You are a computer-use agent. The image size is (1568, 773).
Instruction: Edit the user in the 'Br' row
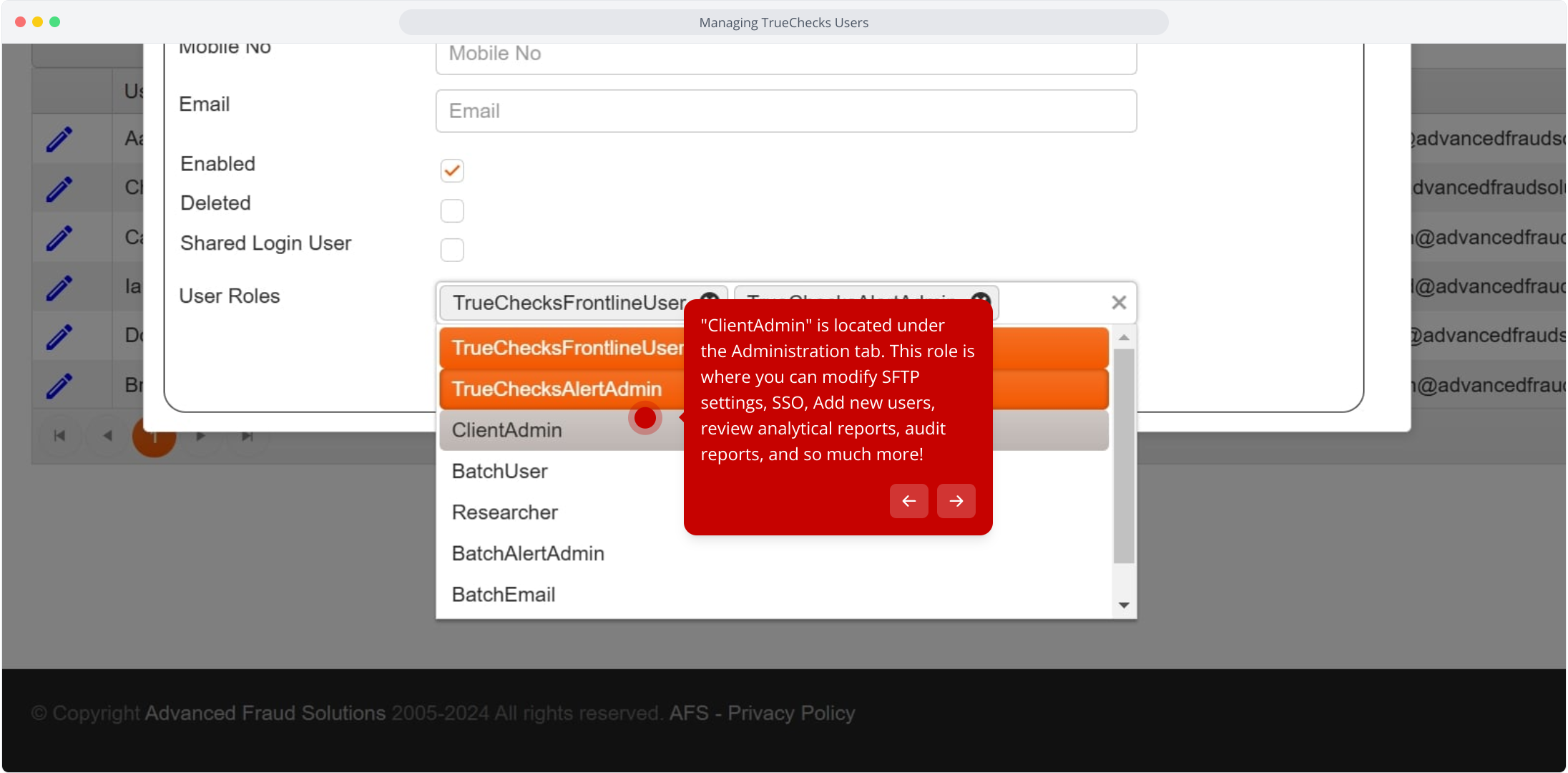59,386
